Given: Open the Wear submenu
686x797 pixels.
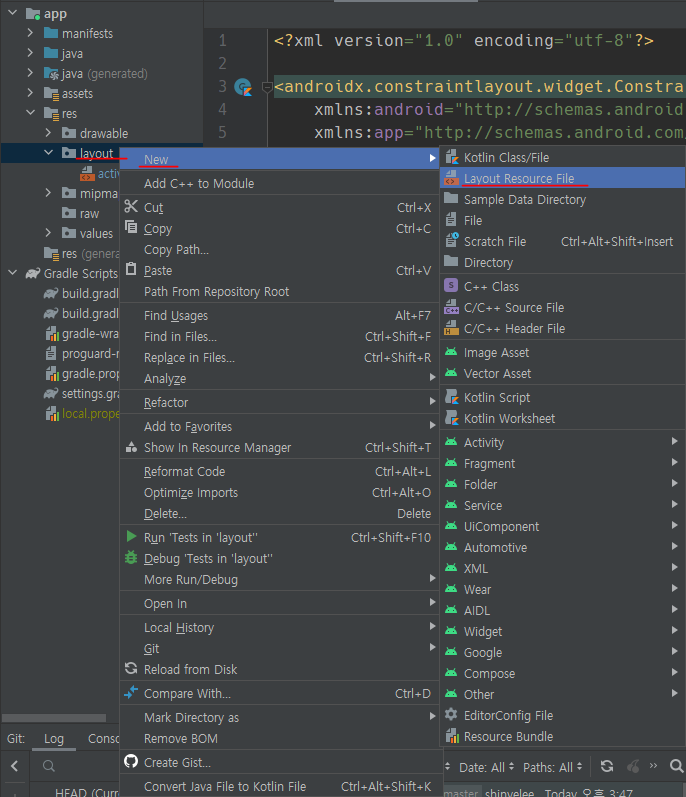Looking at the screenshot, I should pyautogui.click(x=562, y=589).
